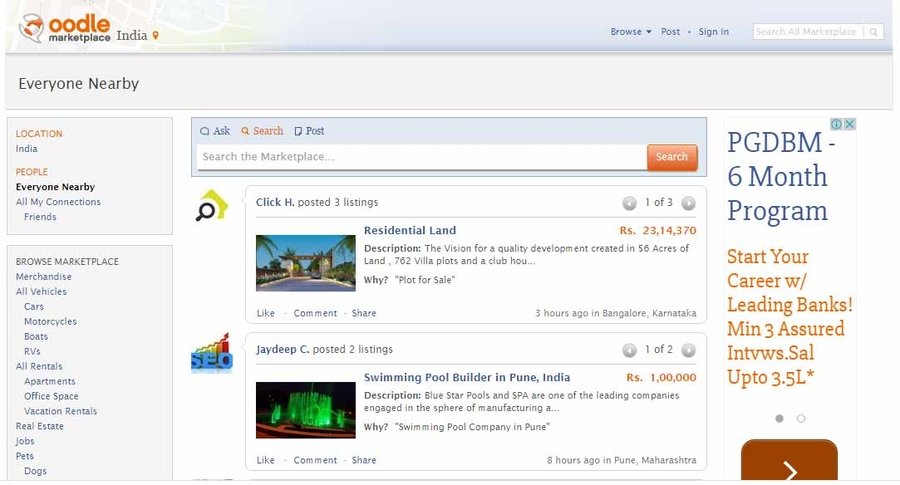Expand the Browse dropdown menu
The width and height of the screenshot is (900, 485).
pos(630,32)
